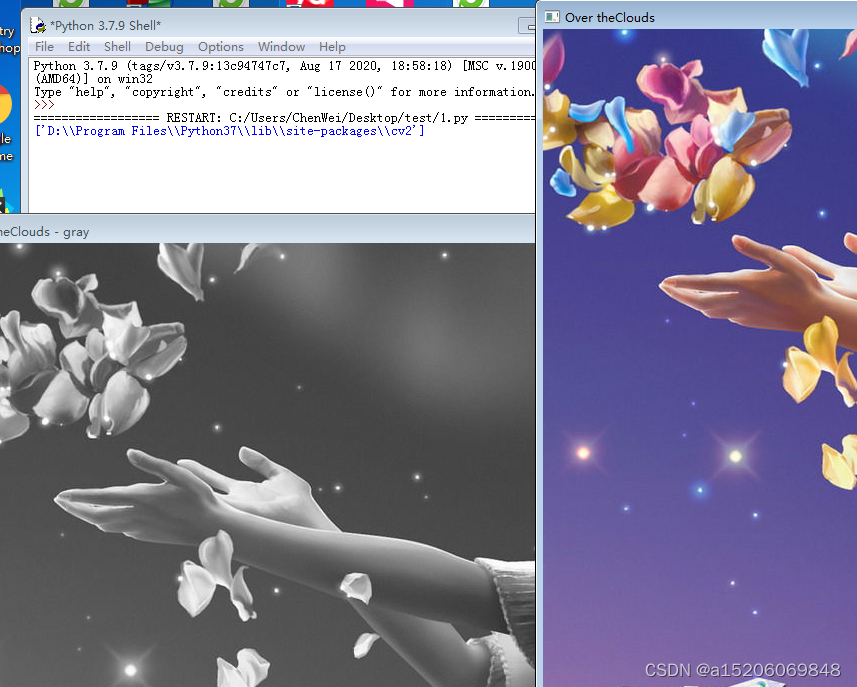Open the Window menu in Python Shell

(281, 47)
